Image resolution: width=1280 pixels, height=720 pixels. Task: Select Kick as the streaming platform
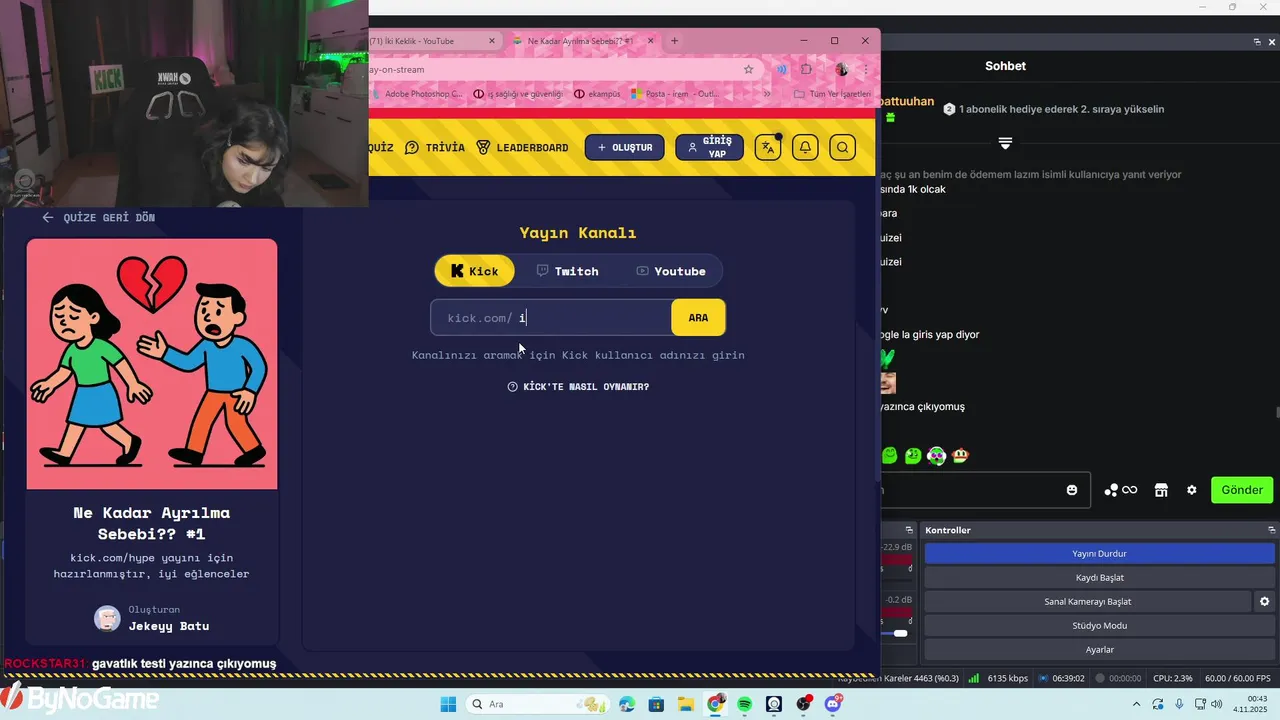point(474,271)
